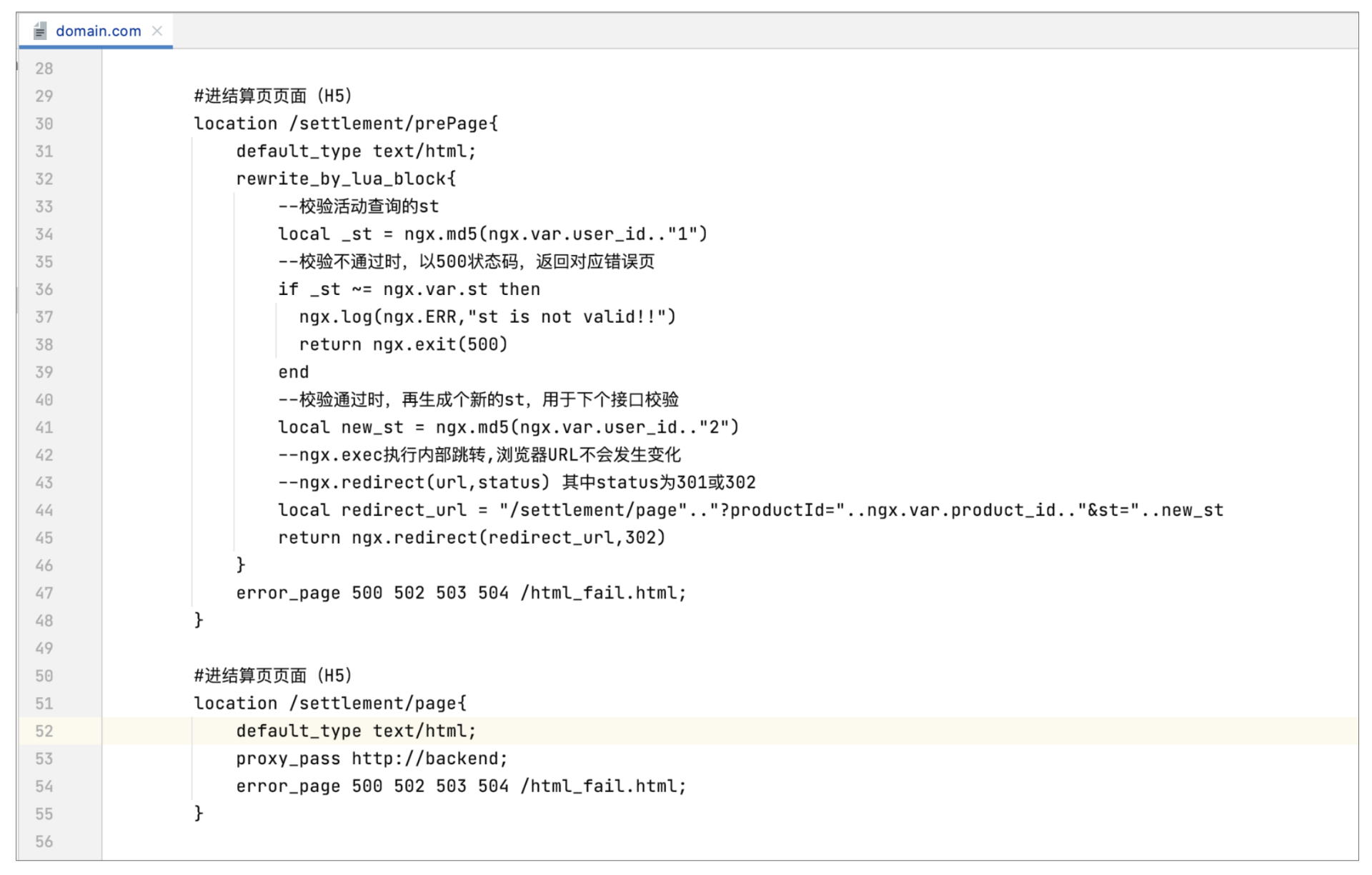1372x875 pixels.
Task: Click the ngx.log 'st is not valid!!' line
Action: point(487,317)
